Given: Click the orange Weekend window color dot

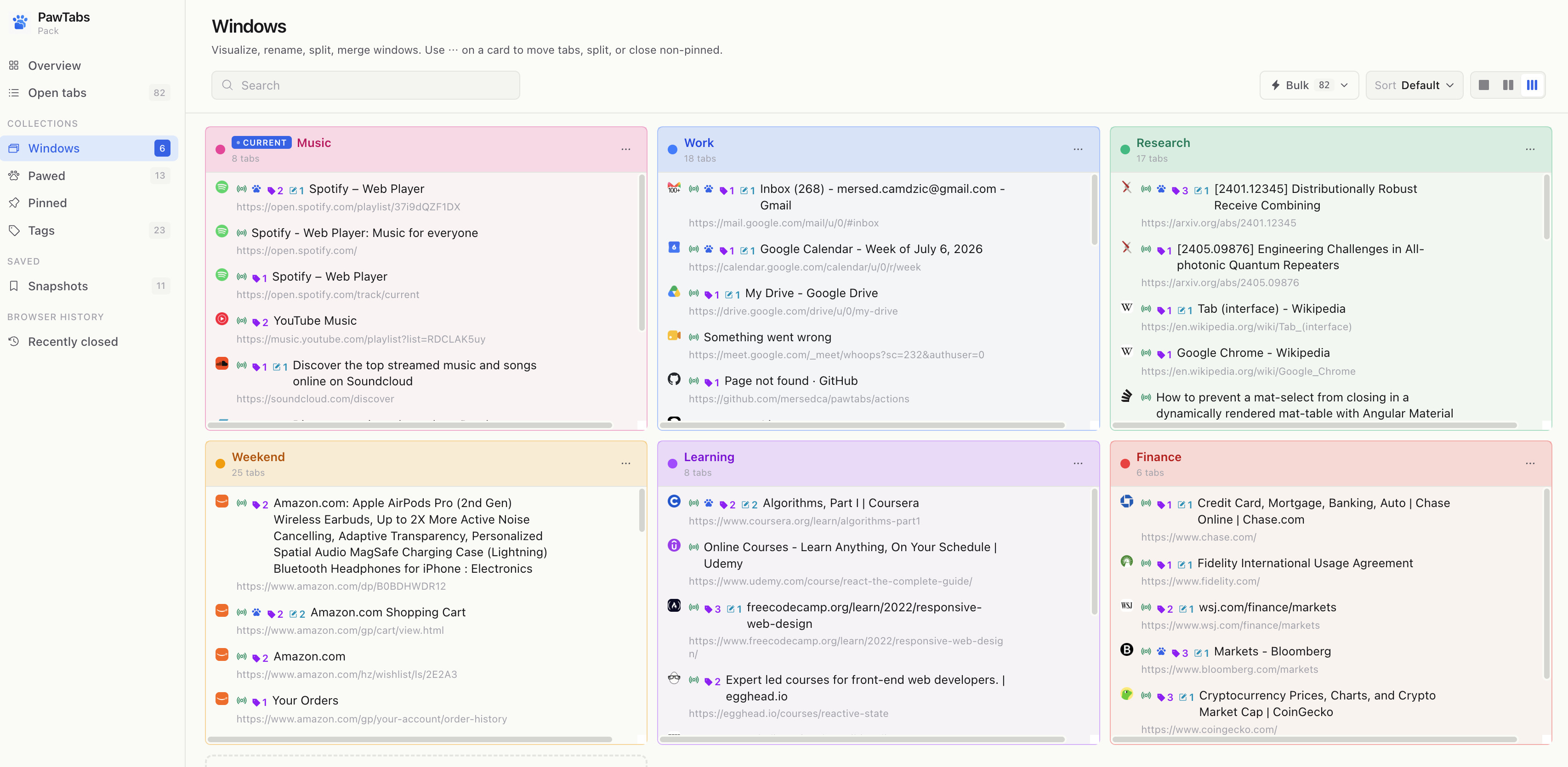Looking at the screenshot, I should pos(220,463).
